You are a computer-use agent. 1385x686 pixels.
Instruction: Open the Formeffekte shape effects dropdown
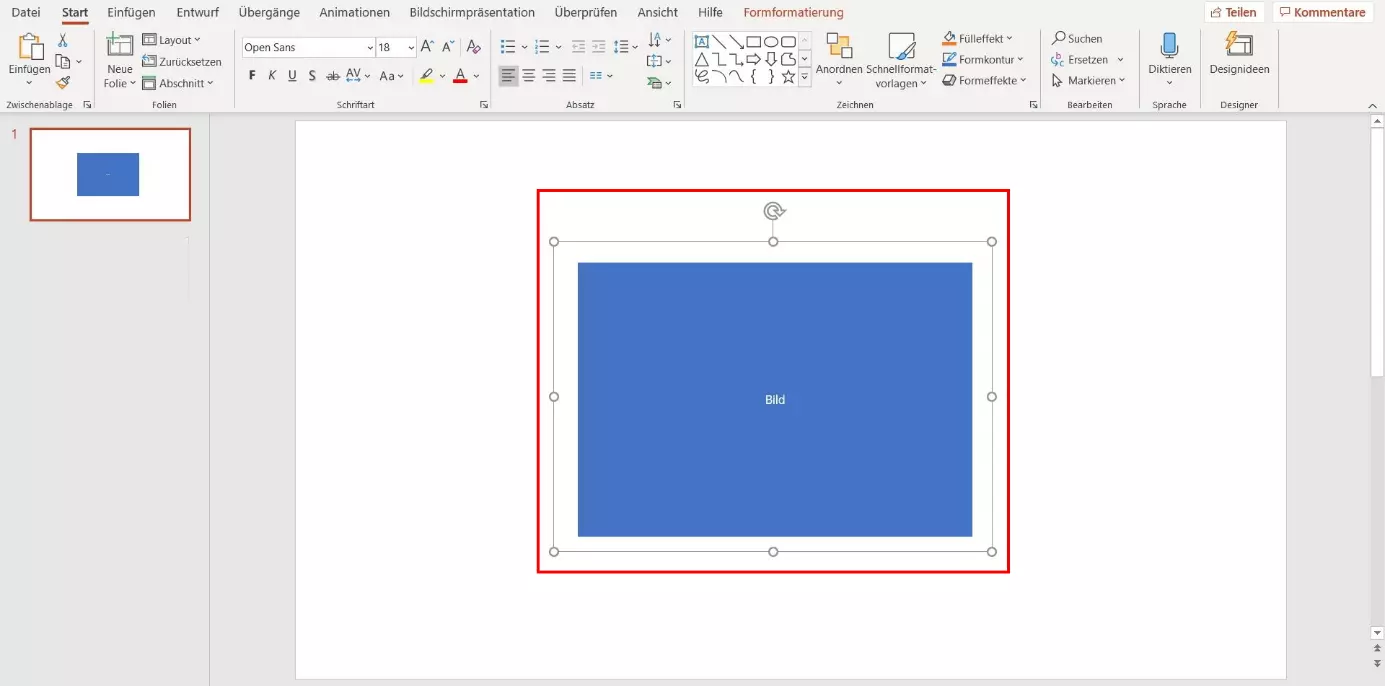tap(985, 81)
